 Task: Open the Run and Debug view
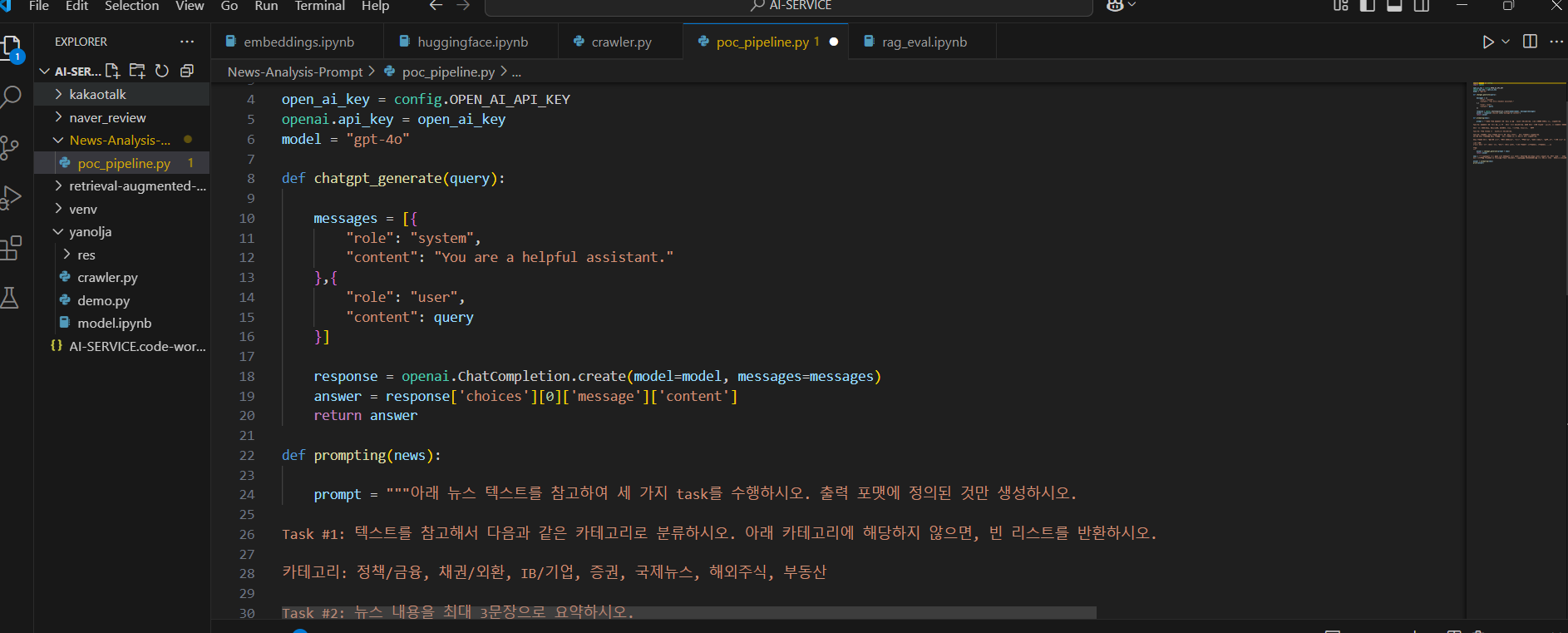pos(12,198)
